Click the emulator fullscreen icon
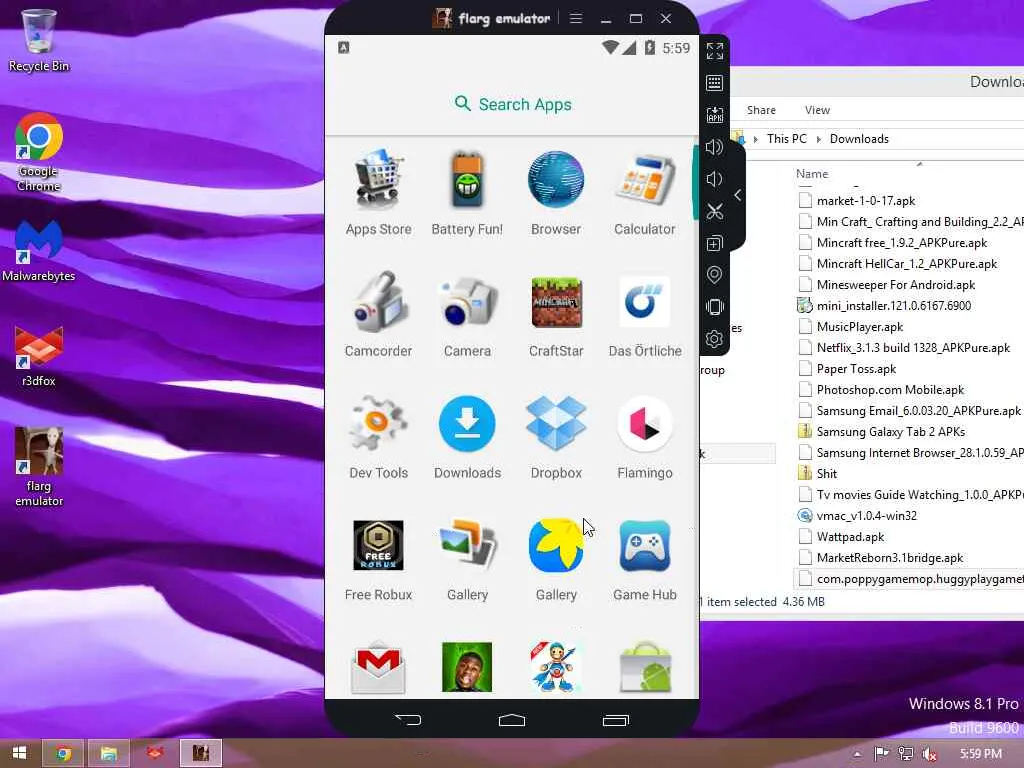This screenshot has height=768, width=1024. click(x=714, y=51)
